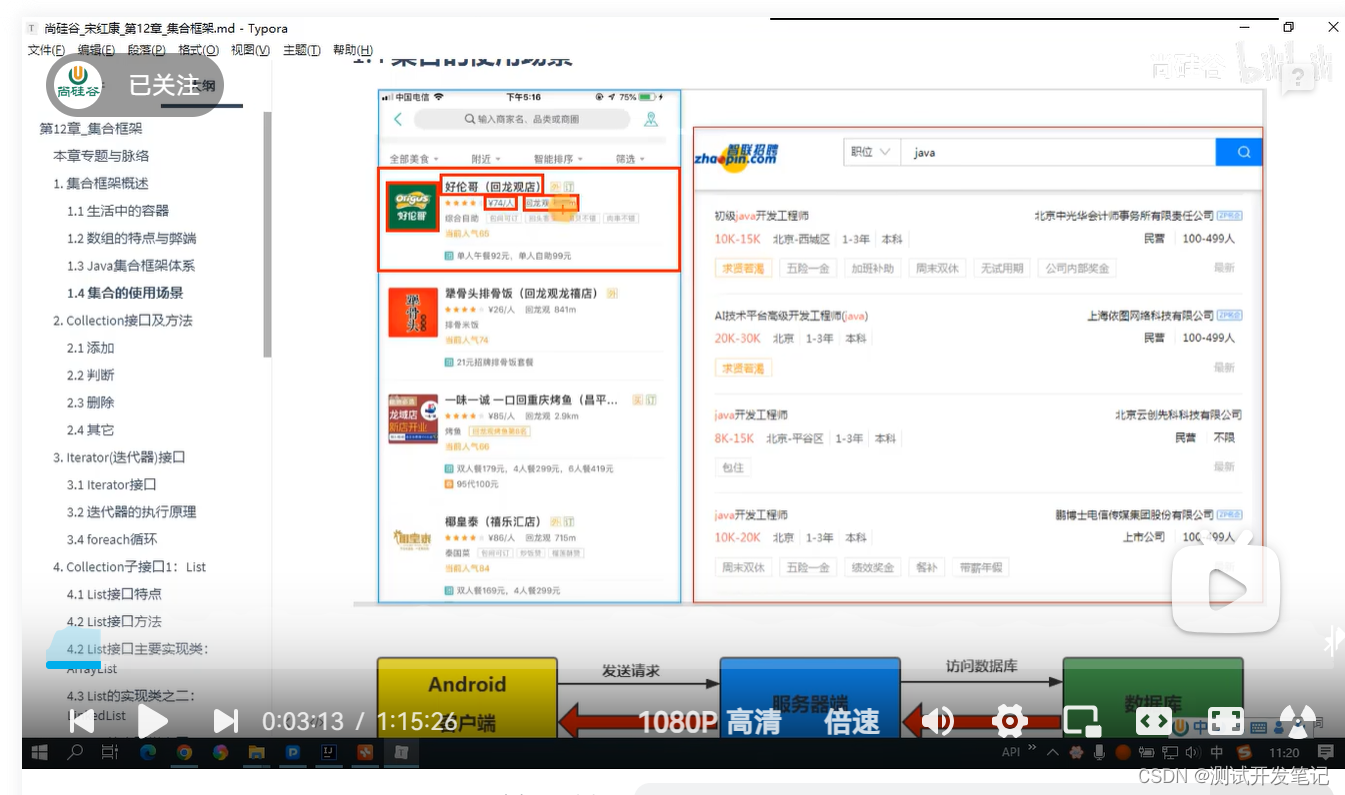Play the video from the control bar
The height and width of the screenshot is (795, 1345).
coord(152,721)
